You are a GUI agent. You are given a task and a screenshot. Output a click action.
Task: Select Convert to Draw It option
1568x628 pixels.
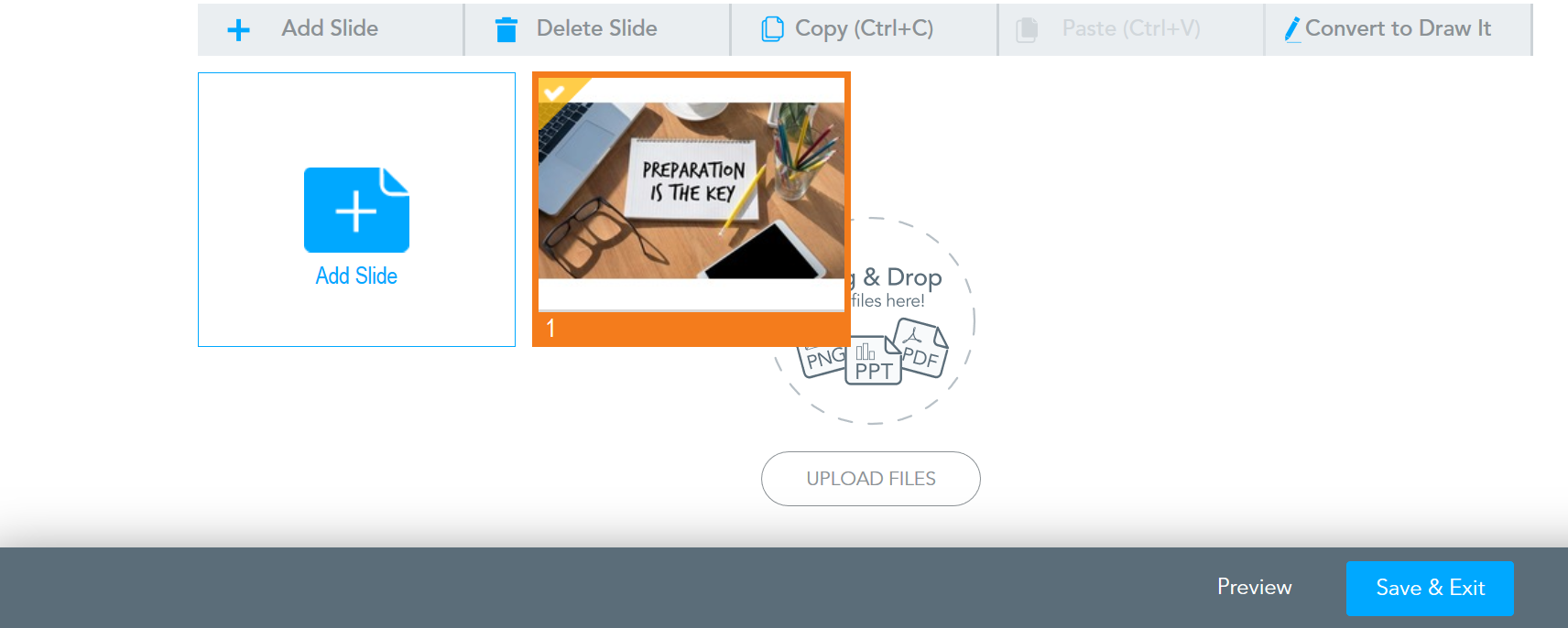[x=1398, y=29]
